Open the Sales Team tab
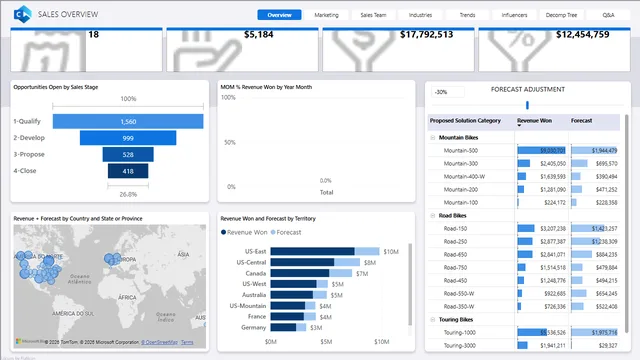This screenshot has width=640, height=360. pyautogui.click(x=373, y=15)
